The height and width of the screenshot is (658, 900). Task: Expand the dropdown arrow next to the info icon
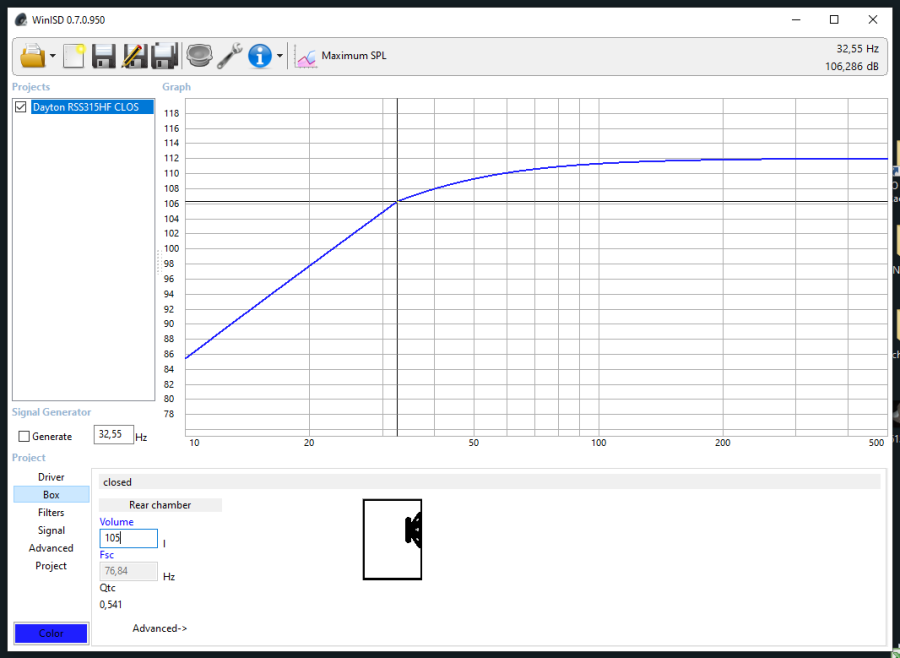coord(280,57)
